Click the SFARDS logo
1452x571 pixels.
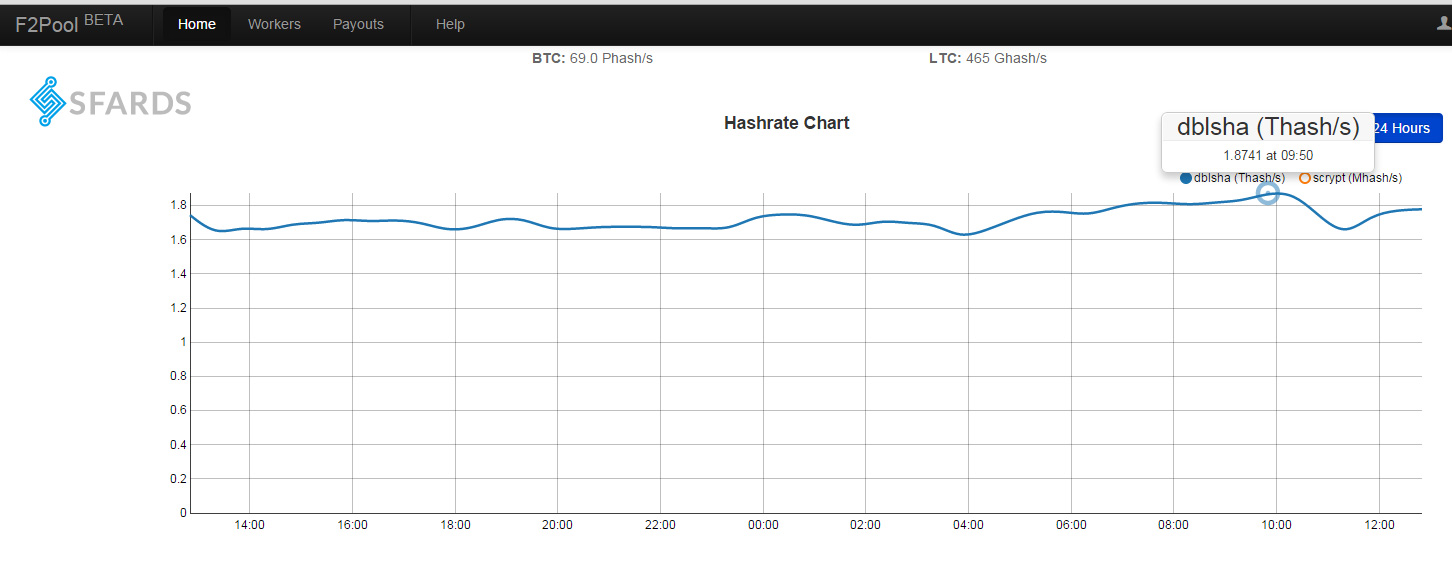(x=110, y=102)
